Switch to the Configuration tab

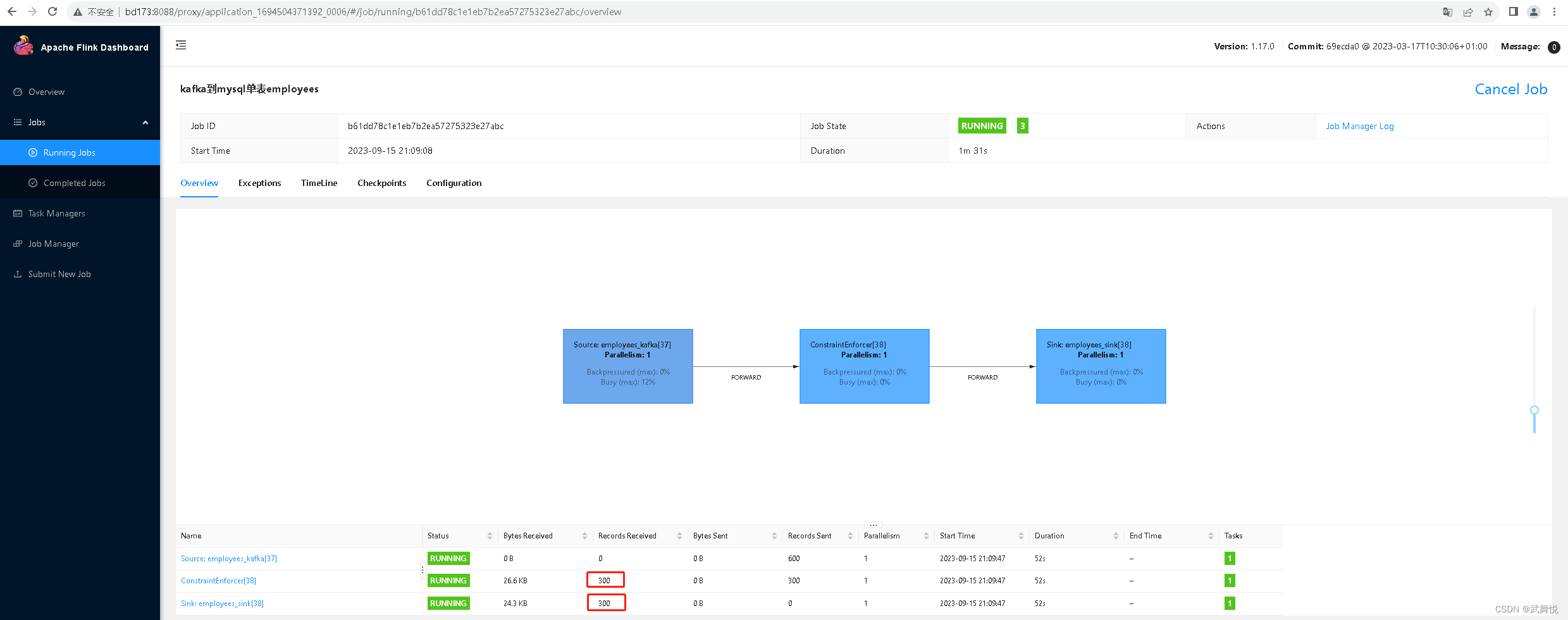[454, 183]
